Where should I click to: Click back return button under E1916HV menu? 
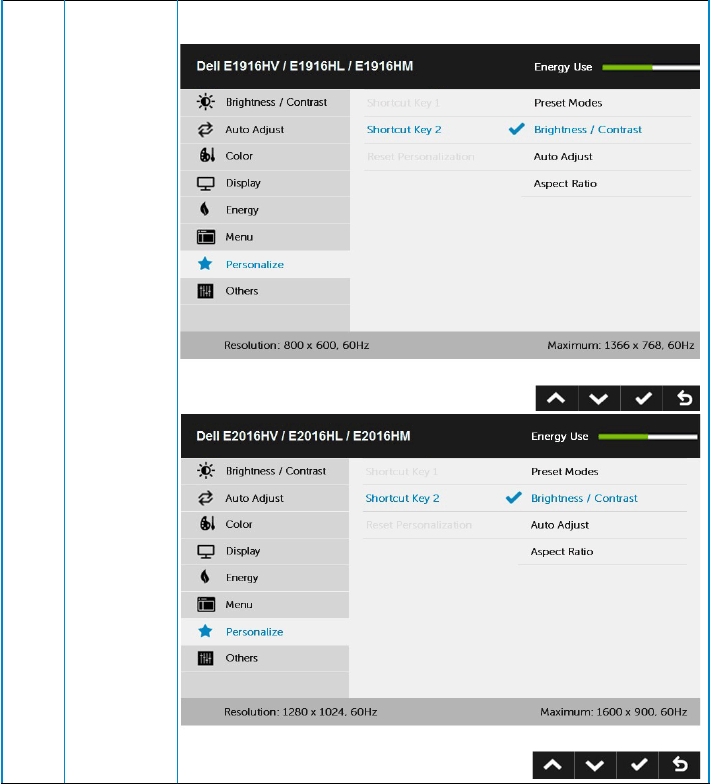pyautogui.click(x=682, y=398)
